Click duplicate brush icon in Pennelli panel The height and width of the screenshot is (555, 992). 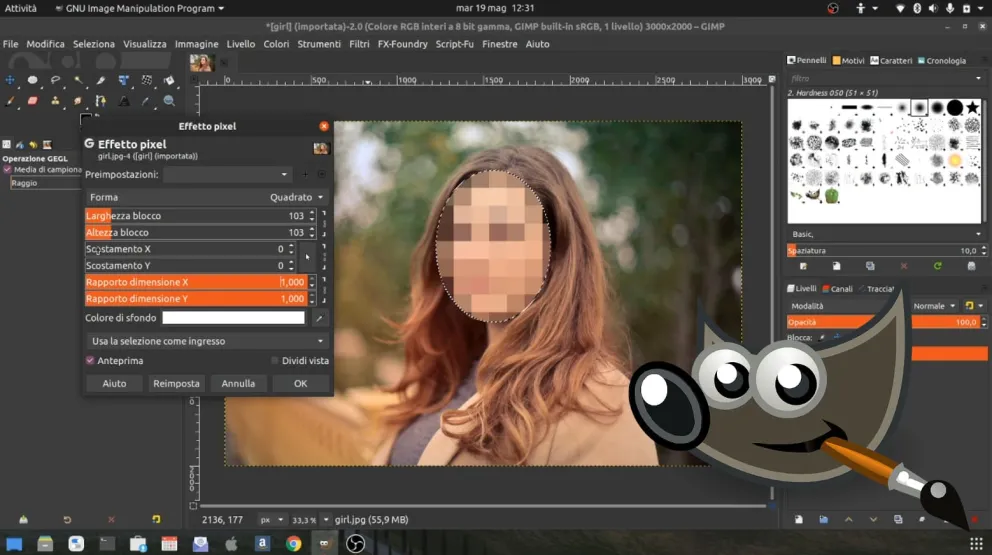(x=871, y=266)
